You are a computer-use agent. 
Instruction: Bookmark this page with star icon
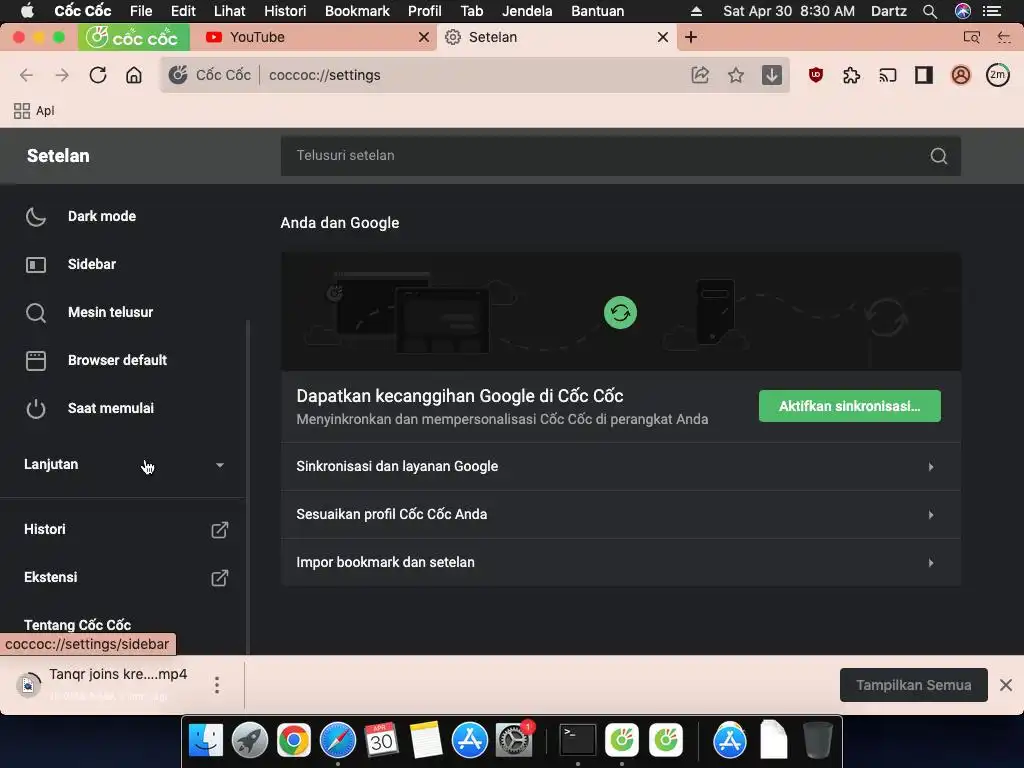736,75
